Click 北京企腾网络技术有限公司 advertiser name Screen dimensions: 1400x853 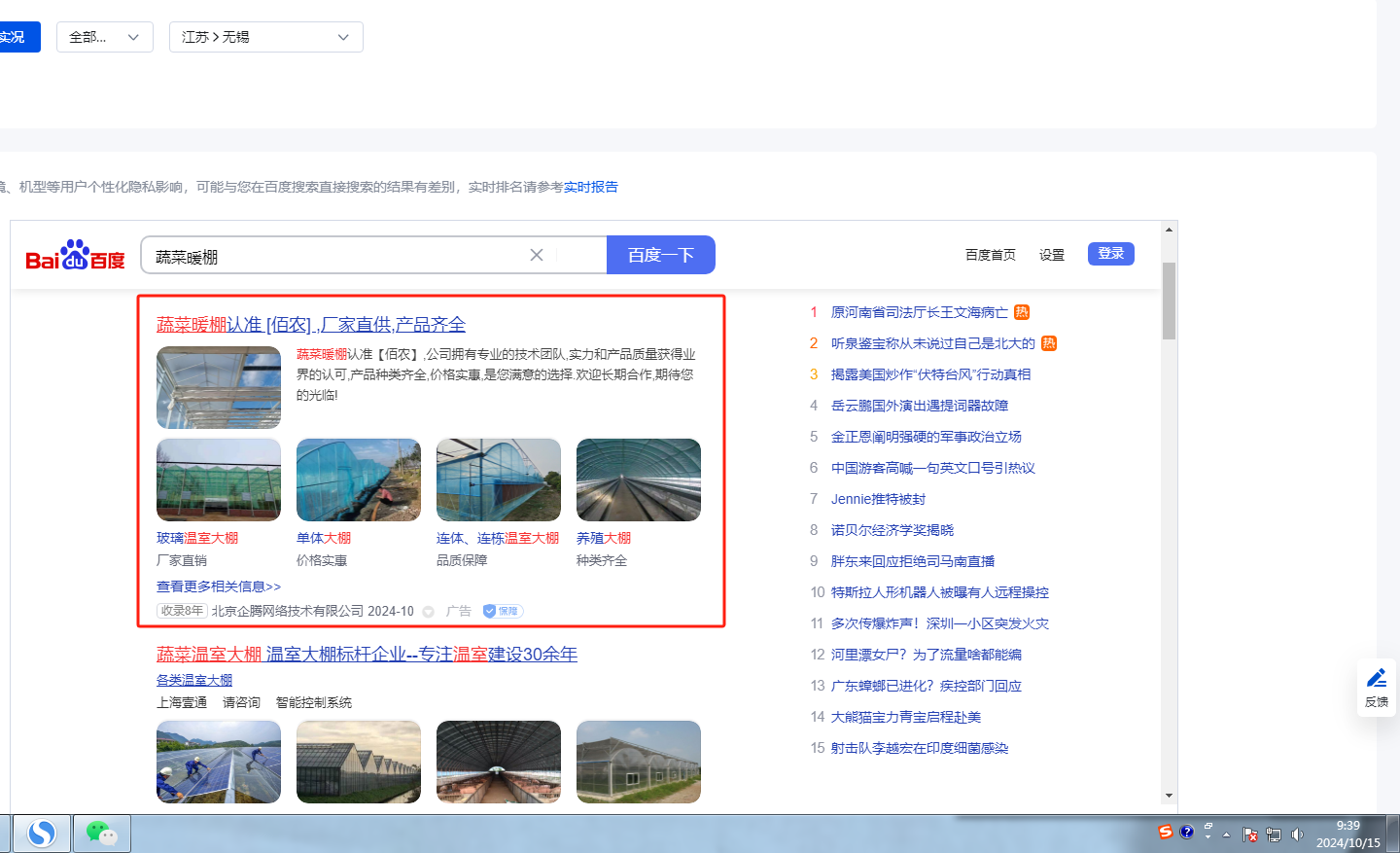(288, 611)
